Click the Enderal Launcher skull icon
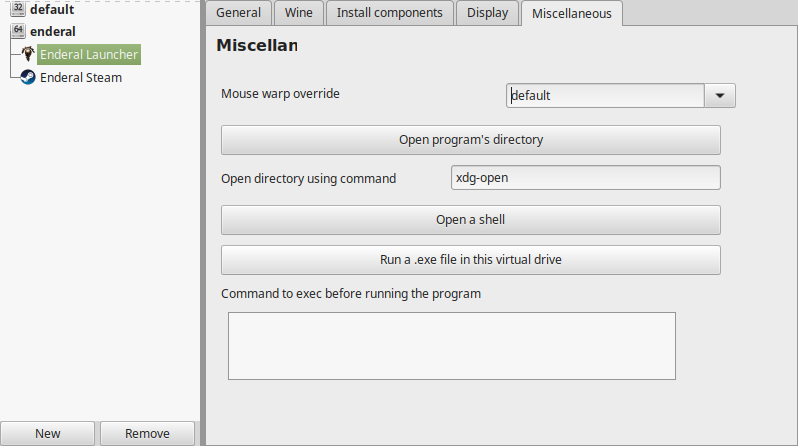This screenshot has width=798, height=446. pos(27,54)
